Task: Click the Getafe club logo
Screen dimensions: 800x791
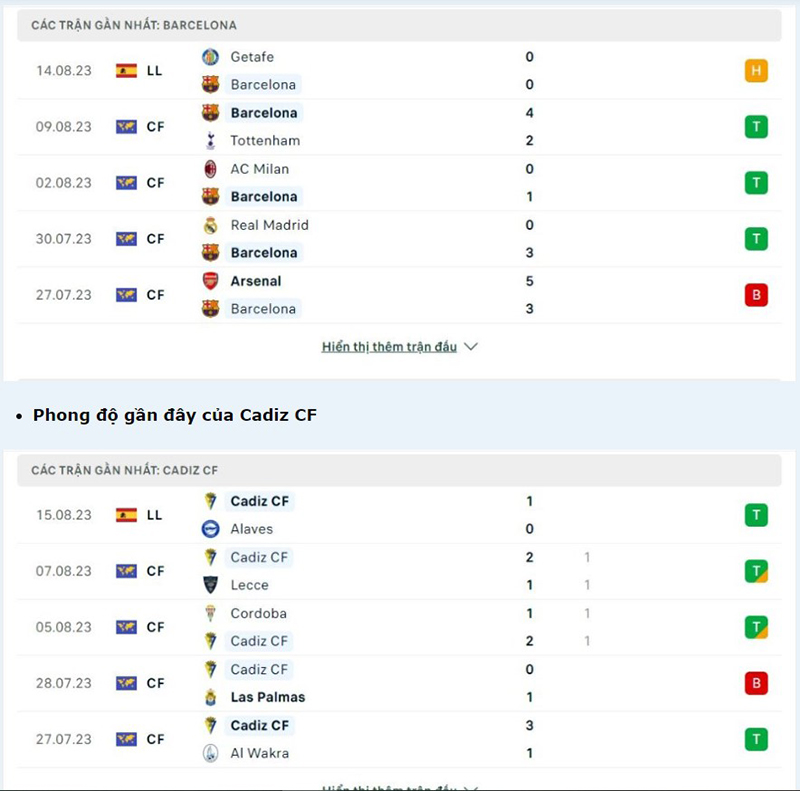Action: pyautogui.click(x=210, y=57)
